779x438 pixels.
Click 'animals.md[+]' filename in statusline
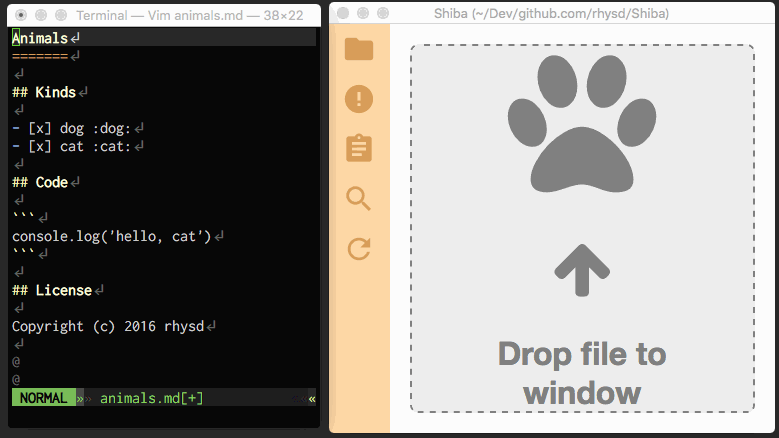(152, 398)
